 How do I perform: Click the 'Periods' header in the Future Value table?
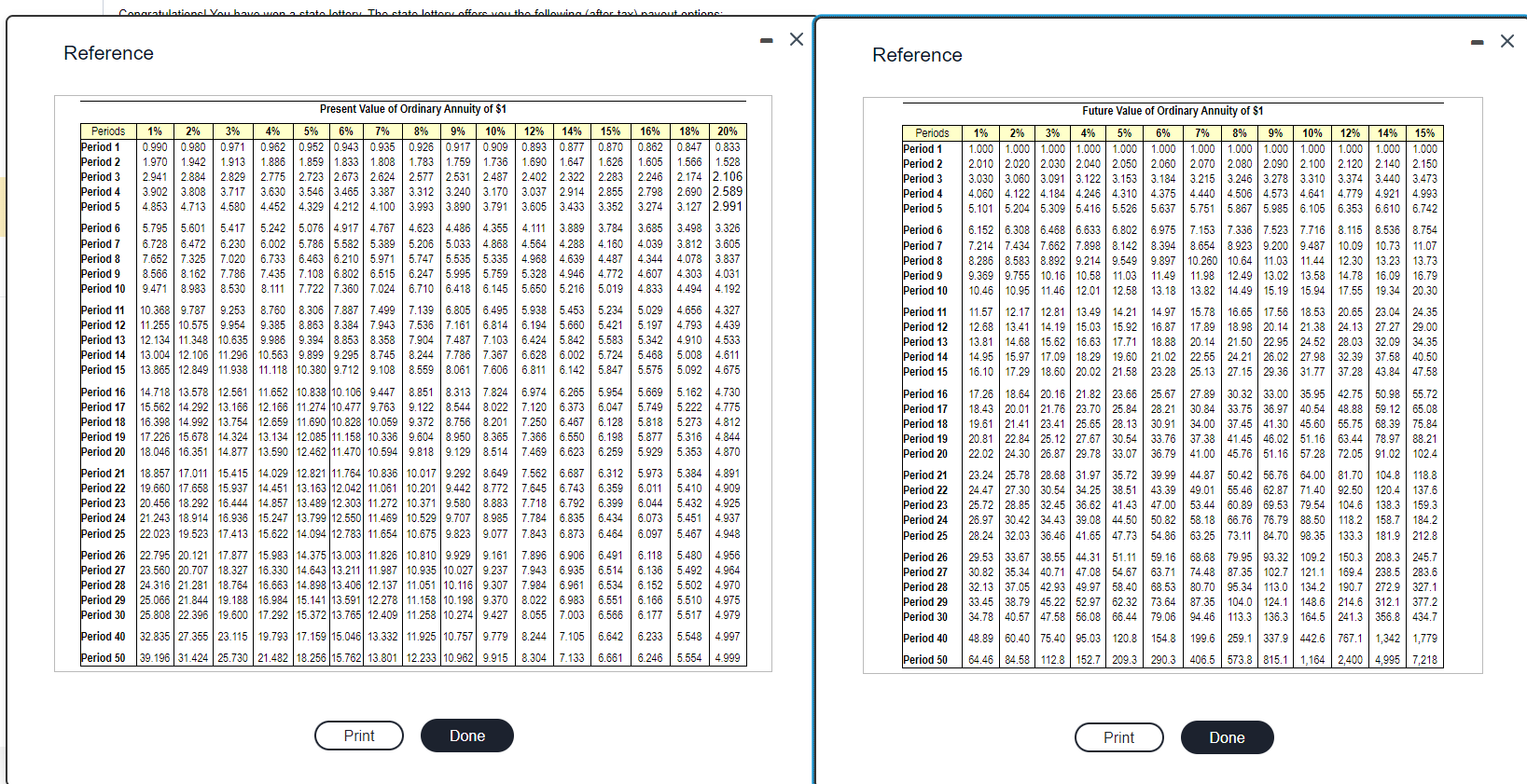pos(932,133)
